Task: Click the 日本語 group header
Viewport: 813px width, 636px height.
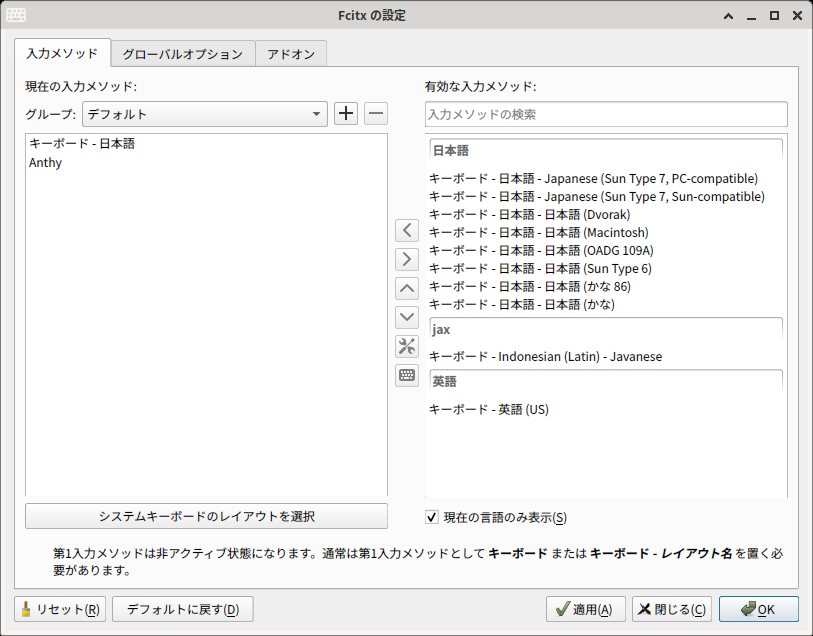Action: tap(606, 151)
